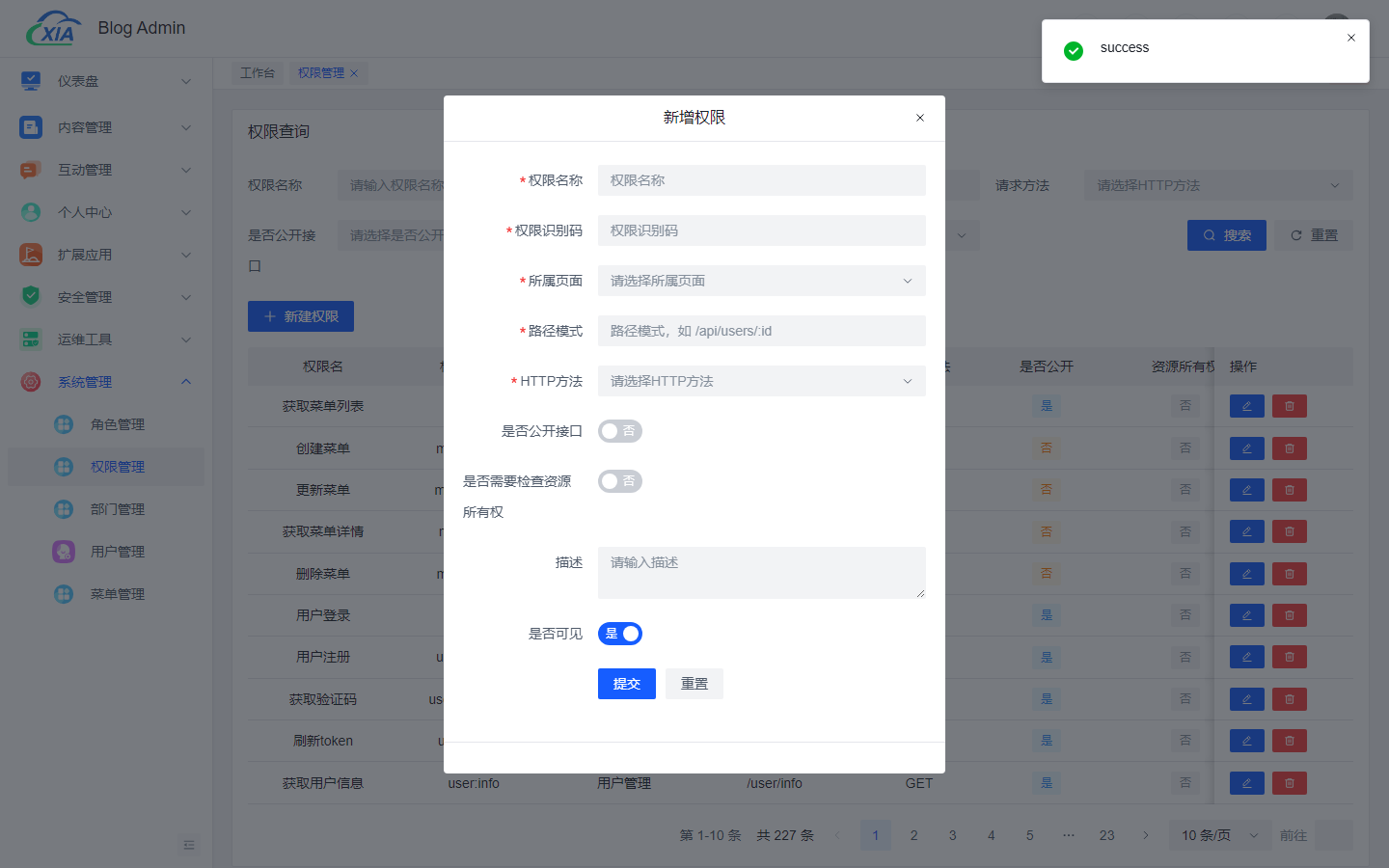Collapse the 系统管理 menu chevron
The height and width of the screenshot is (868, 1389).
[186, 382]
